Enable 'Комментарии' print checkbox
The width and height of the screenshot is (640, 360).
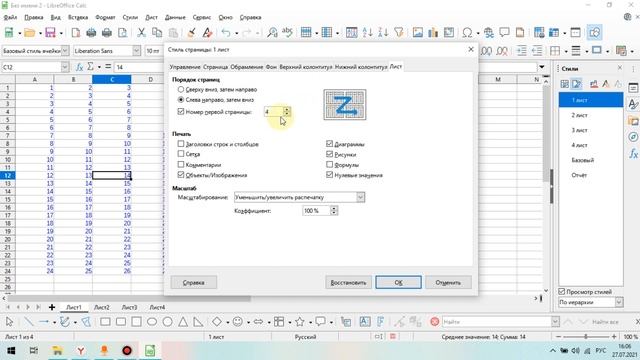[181, 164]
